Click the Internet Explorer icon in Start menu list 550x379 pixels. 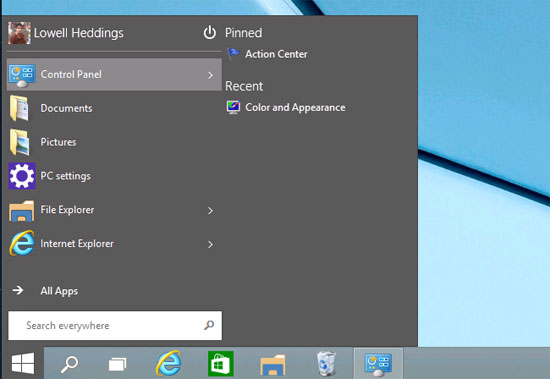(x=22, y=243)
